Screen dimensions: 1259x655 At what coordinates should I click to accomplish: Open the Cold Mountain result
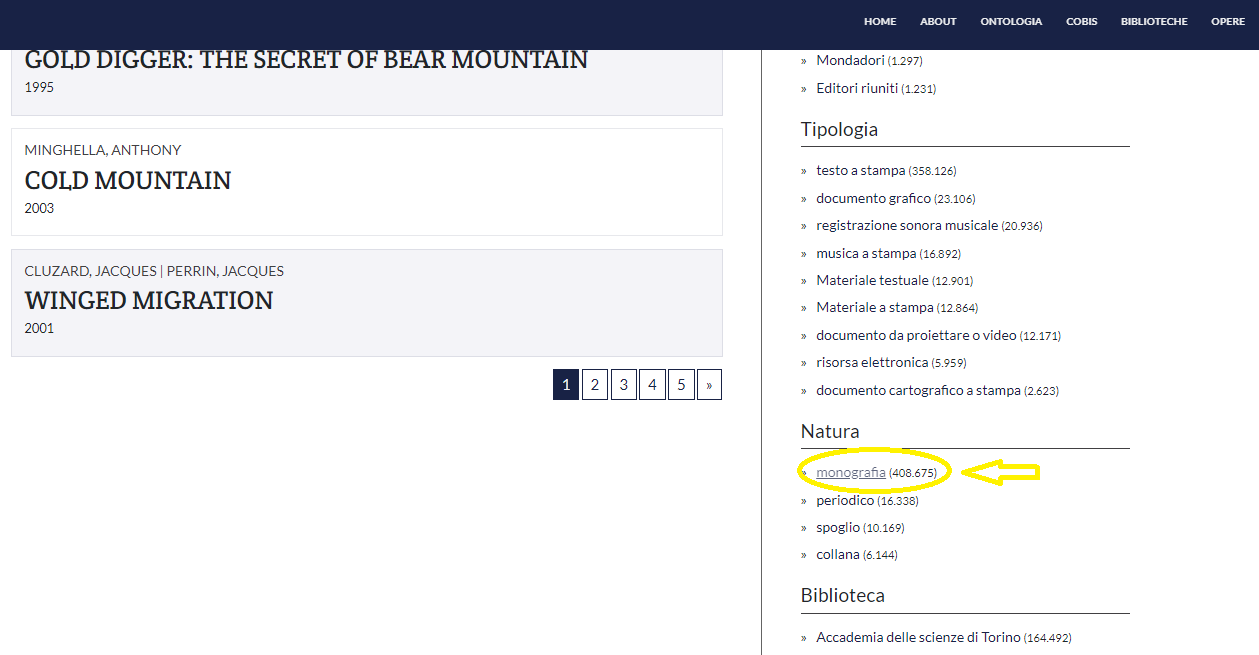pos(128,181)
